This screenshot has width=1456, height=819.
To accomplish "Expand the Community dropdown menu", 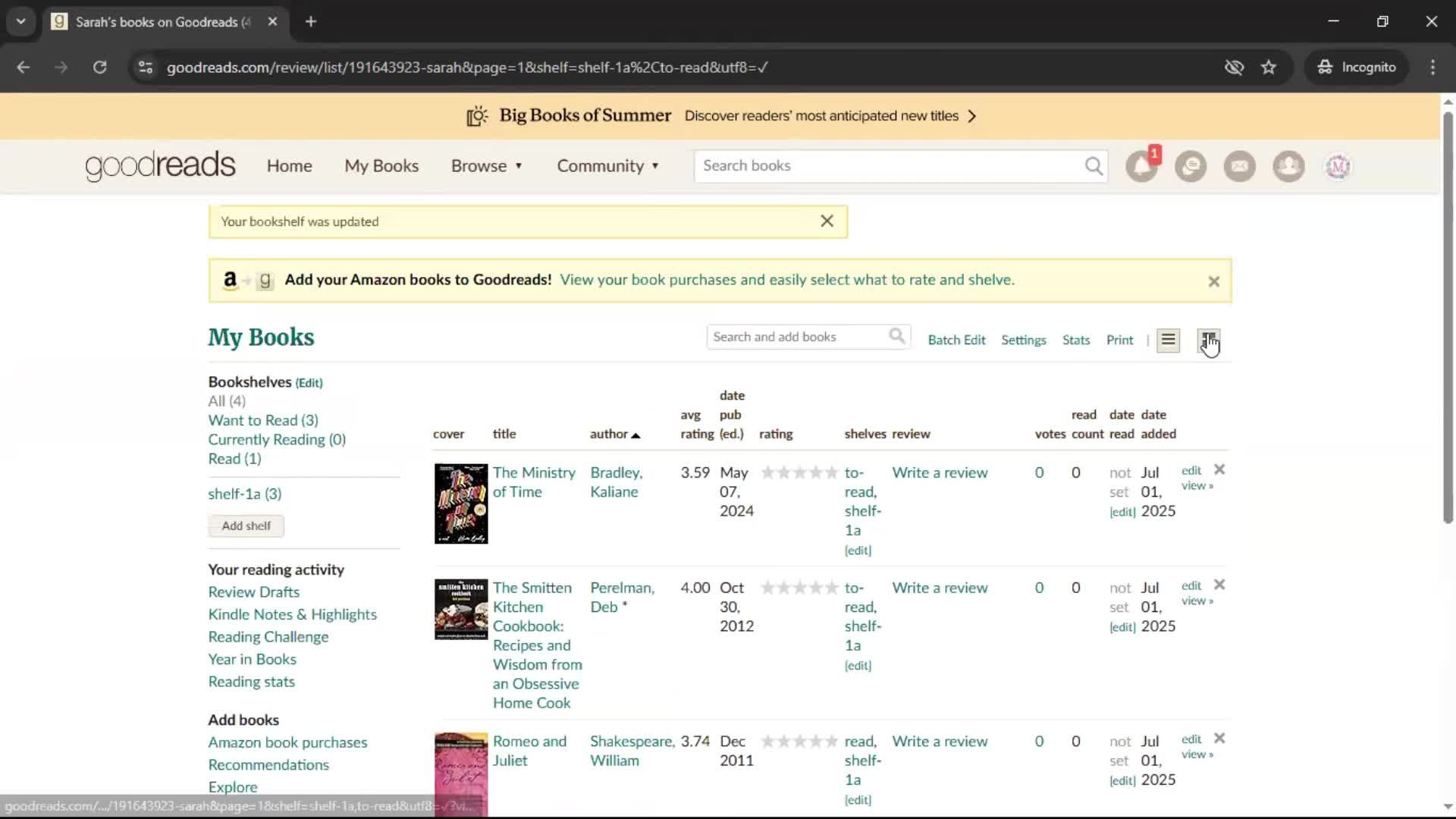I will click(608, 166).
